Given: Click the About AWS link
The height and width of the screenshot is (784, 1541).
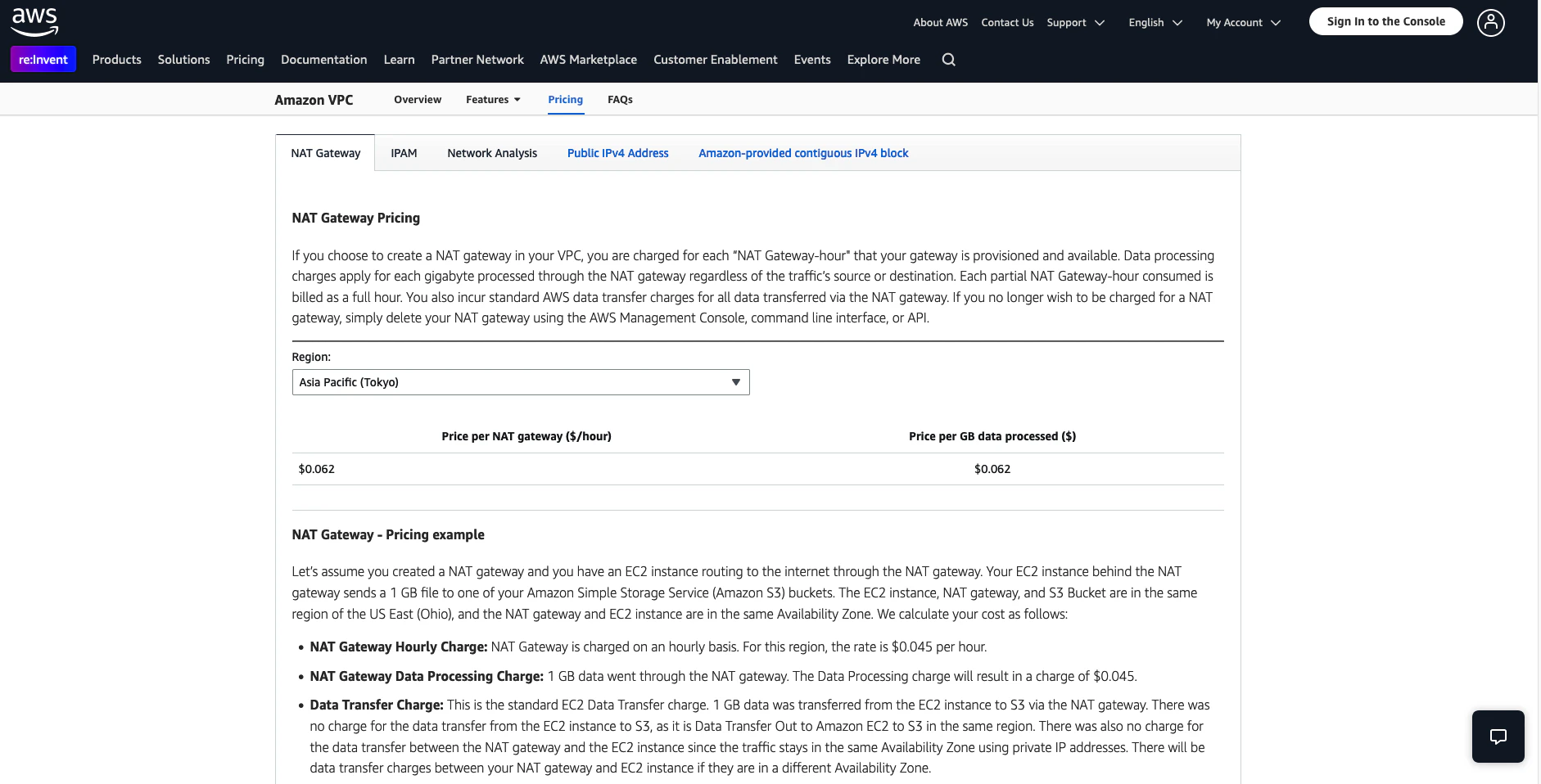Looking at the screenshot, I should click(x=941, y=23).
